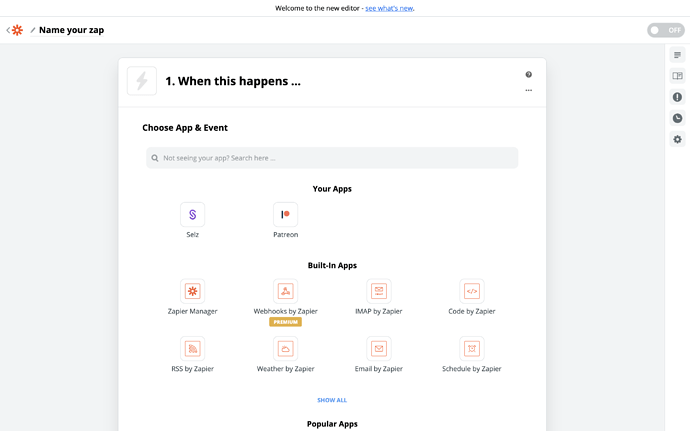Click the 'Popular Apps' section heading
690x431 pixels.
[332, 424]
